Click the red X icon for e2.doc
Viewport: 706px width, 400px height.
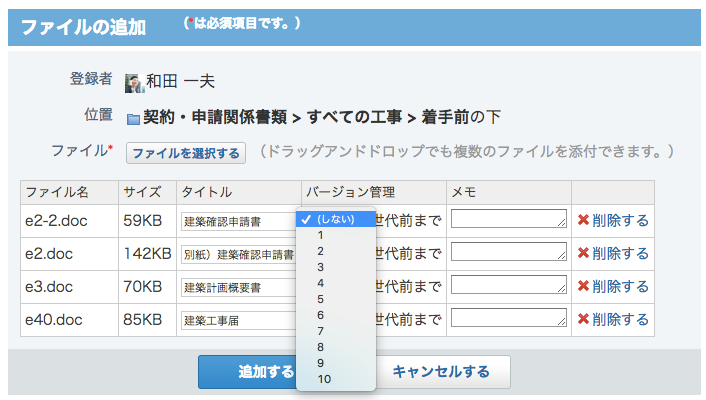click(583, 254)
